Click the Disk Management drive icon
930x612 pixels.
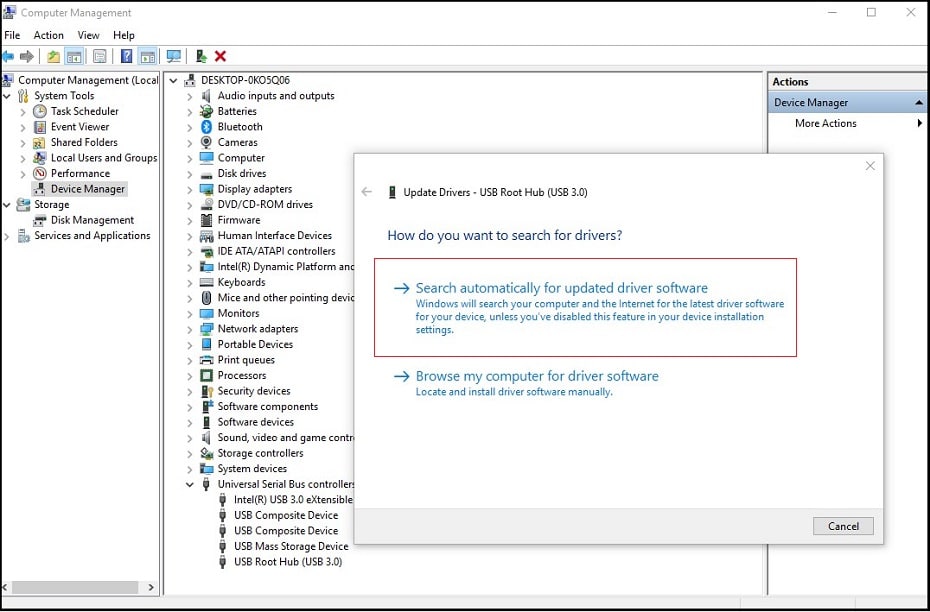click(40, 221)
